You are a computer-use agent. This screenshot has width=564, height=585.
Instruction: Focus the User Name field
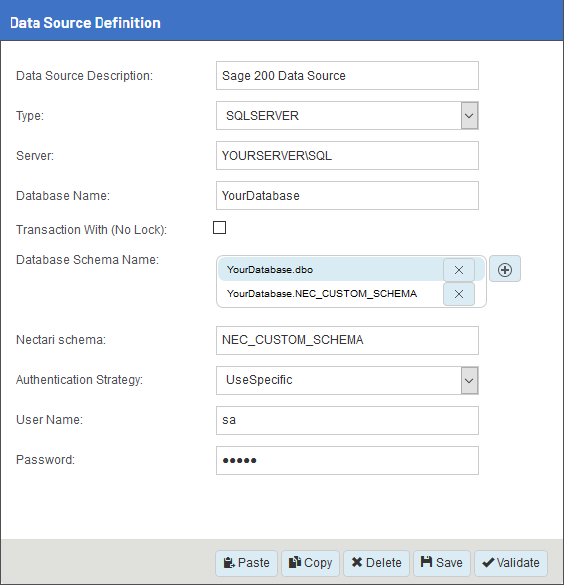[x=347, y=420]
